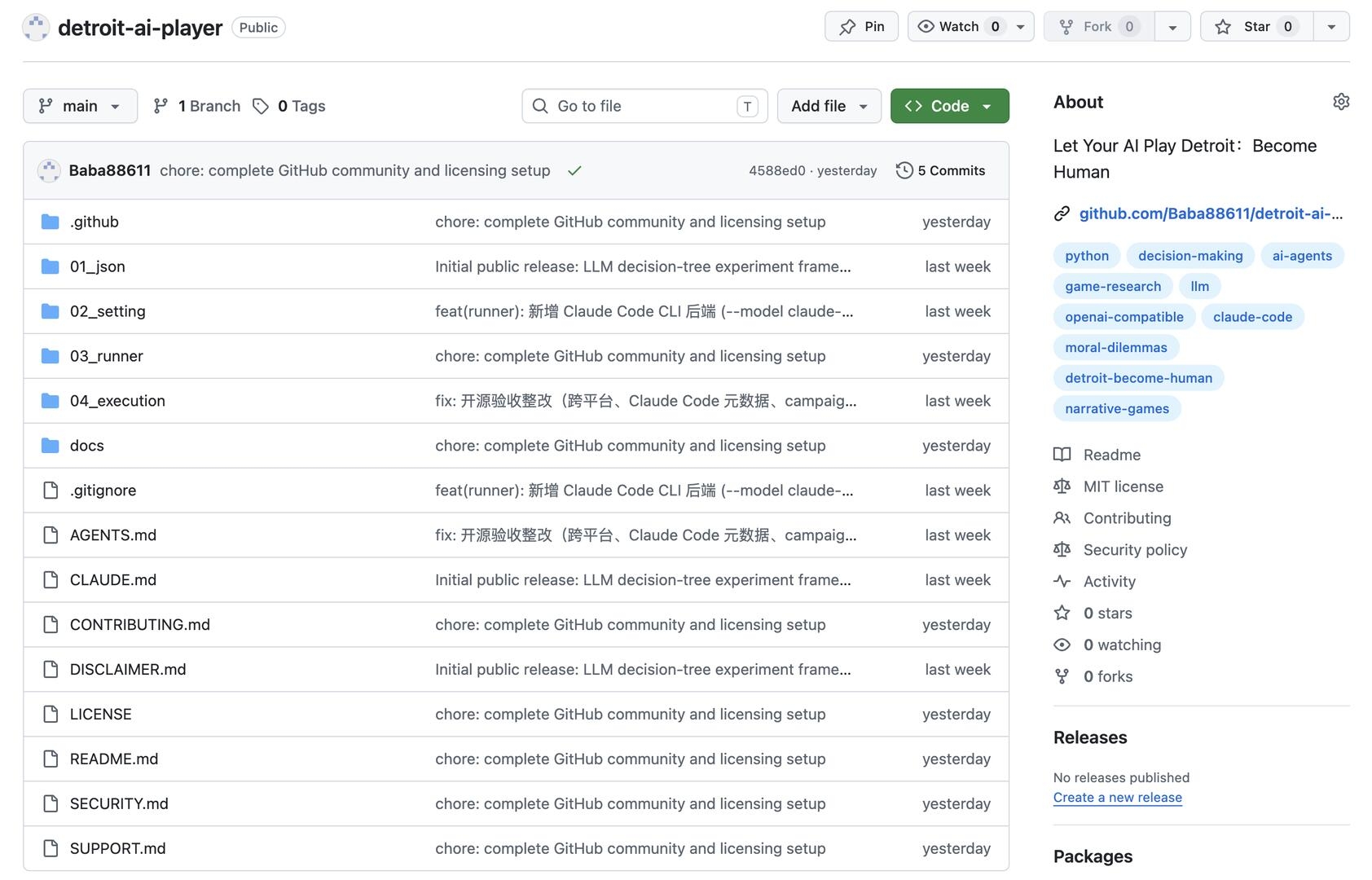Open the 02_setting row commit message
The image size is (1372, 880).
pyautogui.click(x=644, y=311)
